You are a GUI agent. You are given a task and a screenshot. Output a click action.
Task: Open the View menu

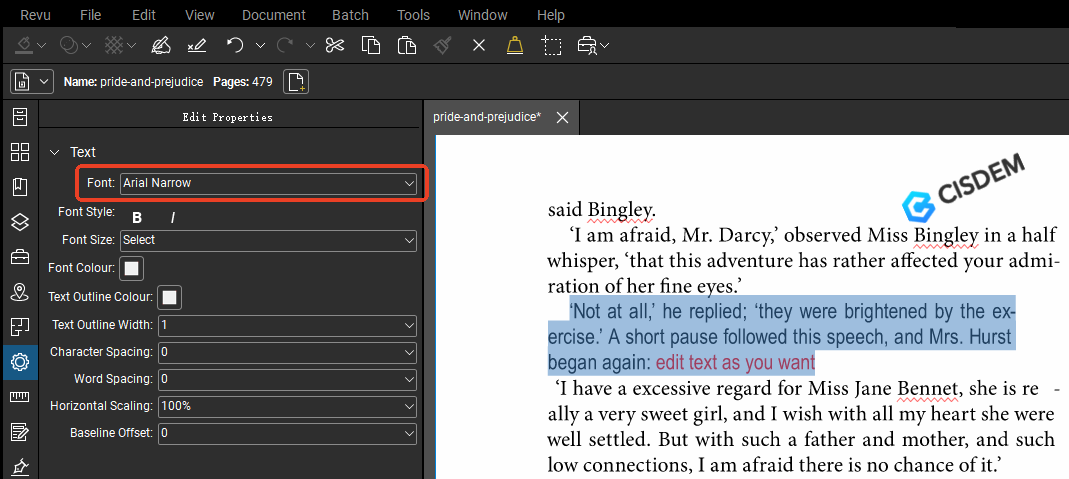(x=200, y=15)
